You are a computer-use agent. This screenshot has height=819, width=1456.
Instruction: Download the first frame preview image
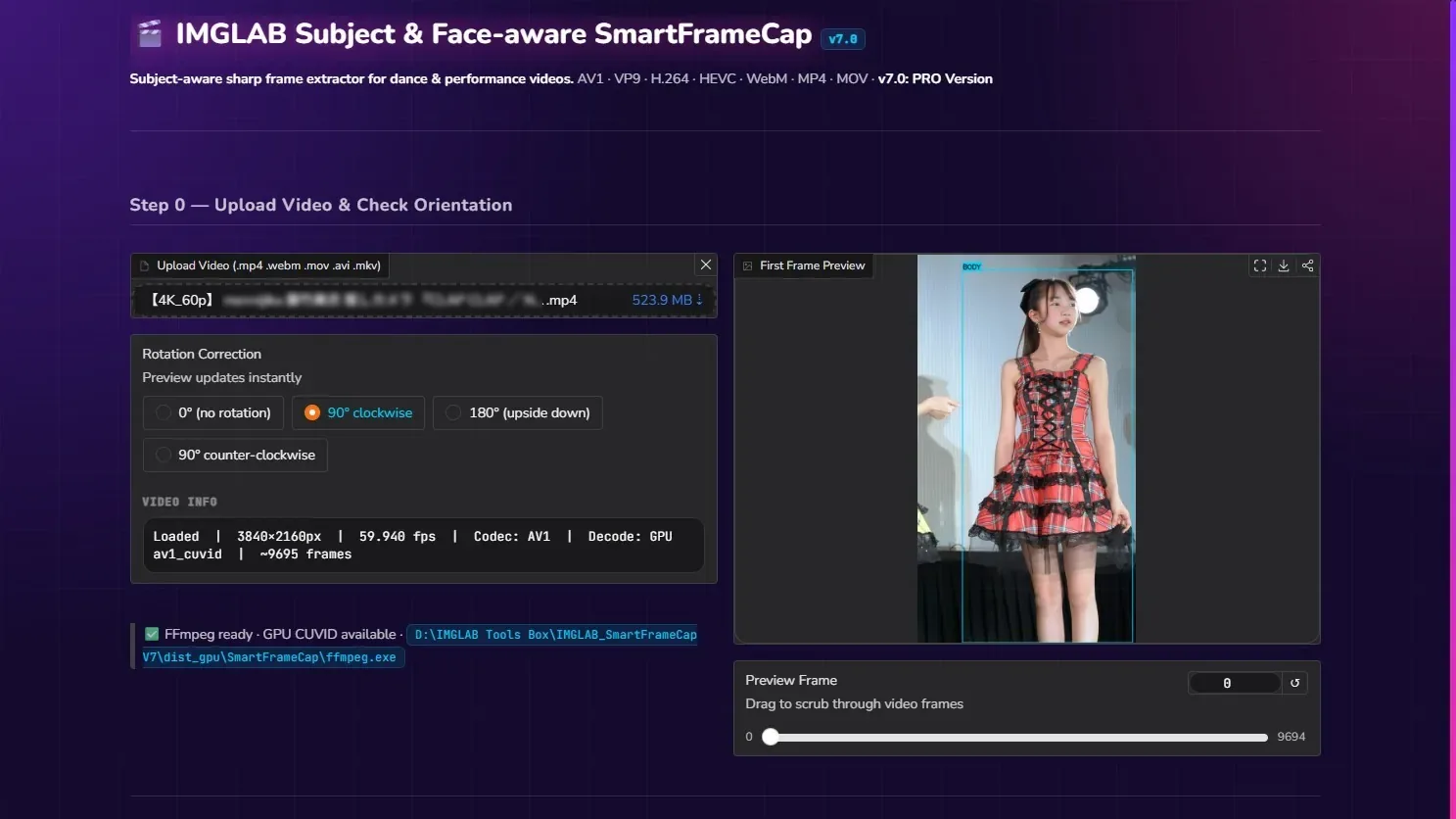click(x=1284, y=265)
